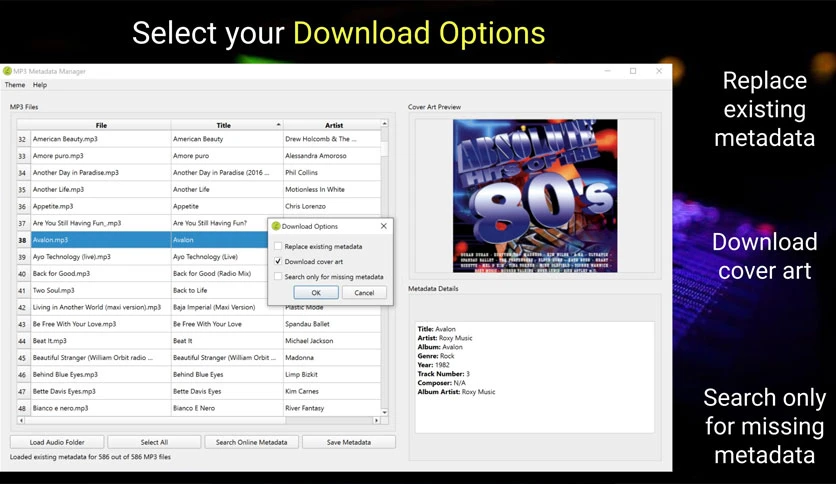
Task: Click the Save Metadata button
Action: tap(349, 442)
